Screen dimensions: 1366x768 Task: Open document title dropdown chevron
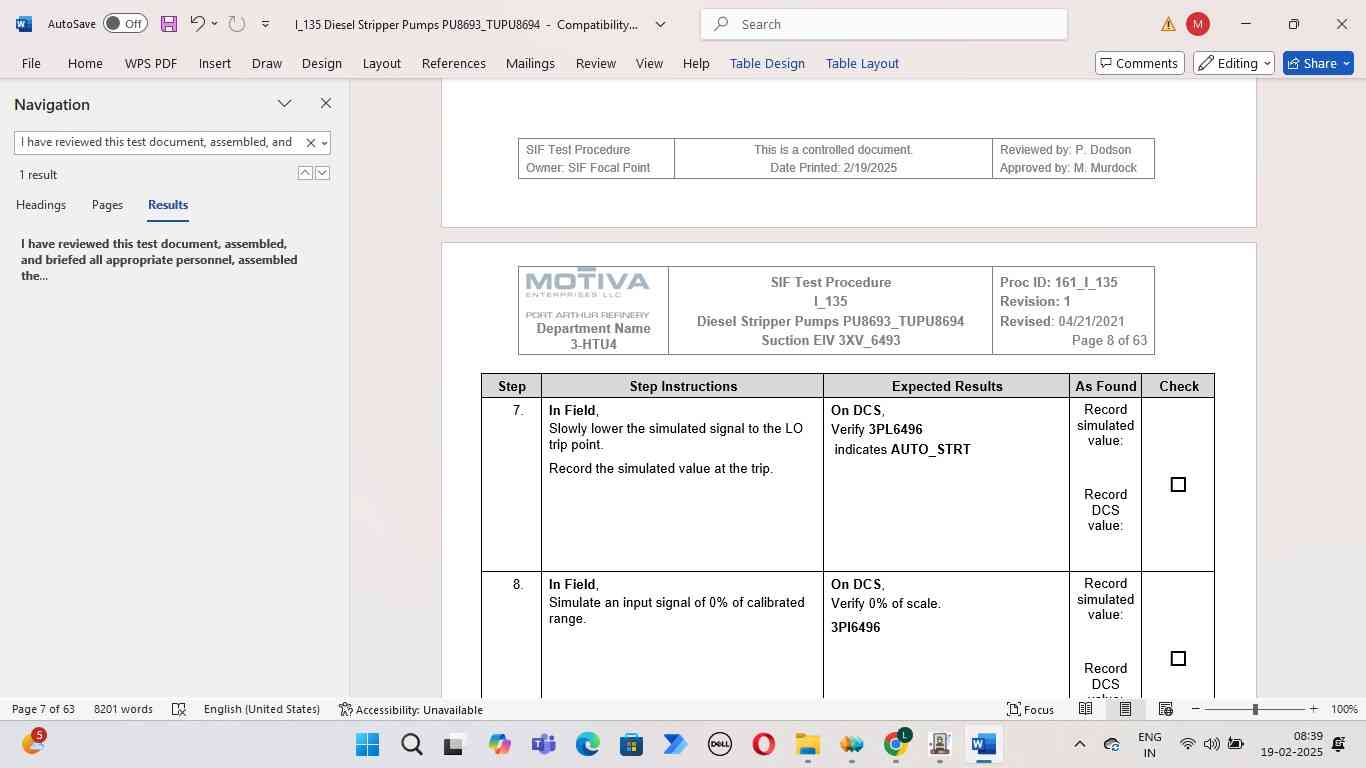[660, 24]
